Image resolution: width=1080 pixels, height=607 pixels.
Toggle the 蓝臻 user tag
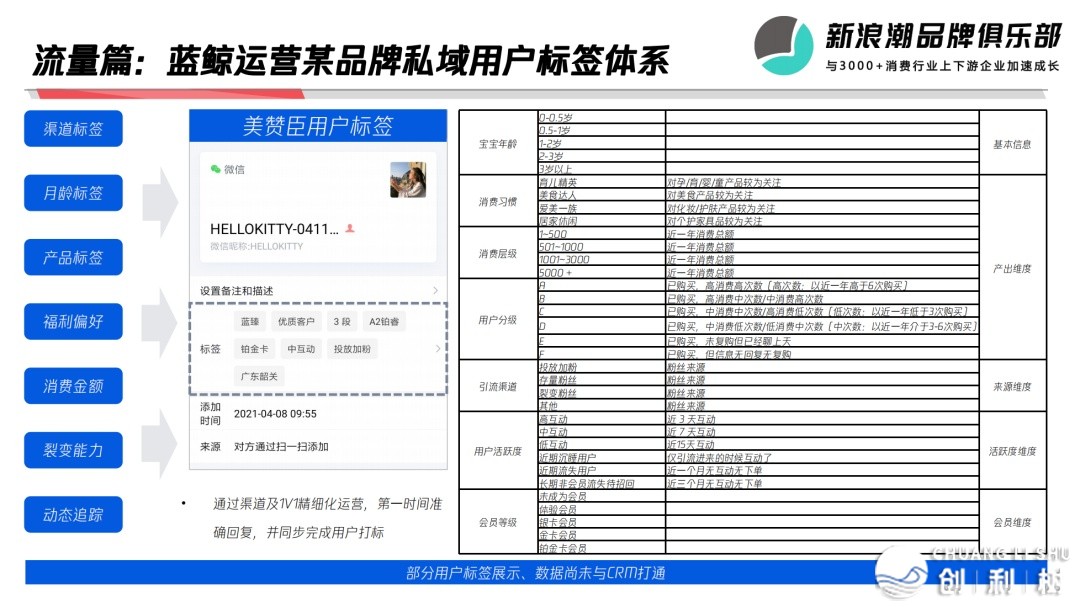click(249, 320)
